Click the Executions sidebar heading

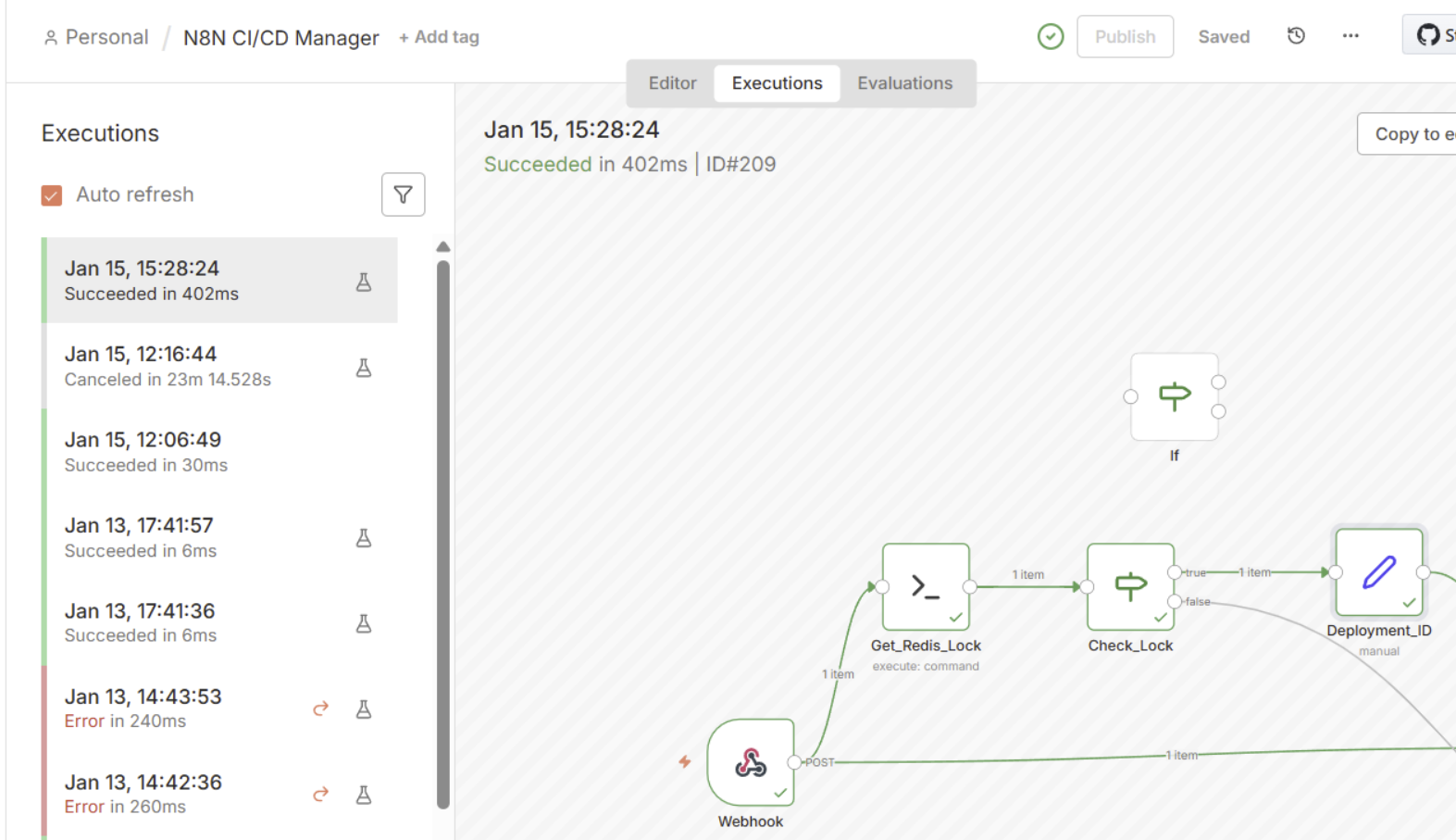pyautogui.click(x=100, y=133)
